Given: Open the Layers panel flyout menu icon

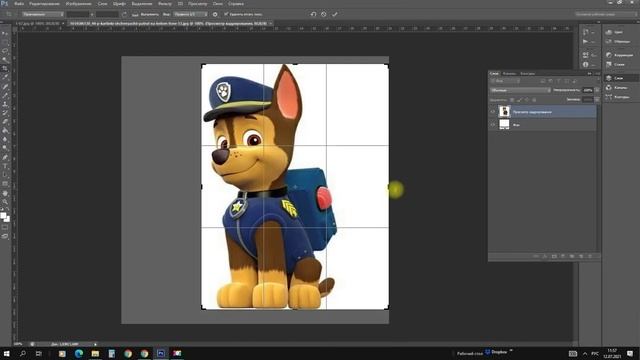Looking at the screenshot, I should coord(598,73).
